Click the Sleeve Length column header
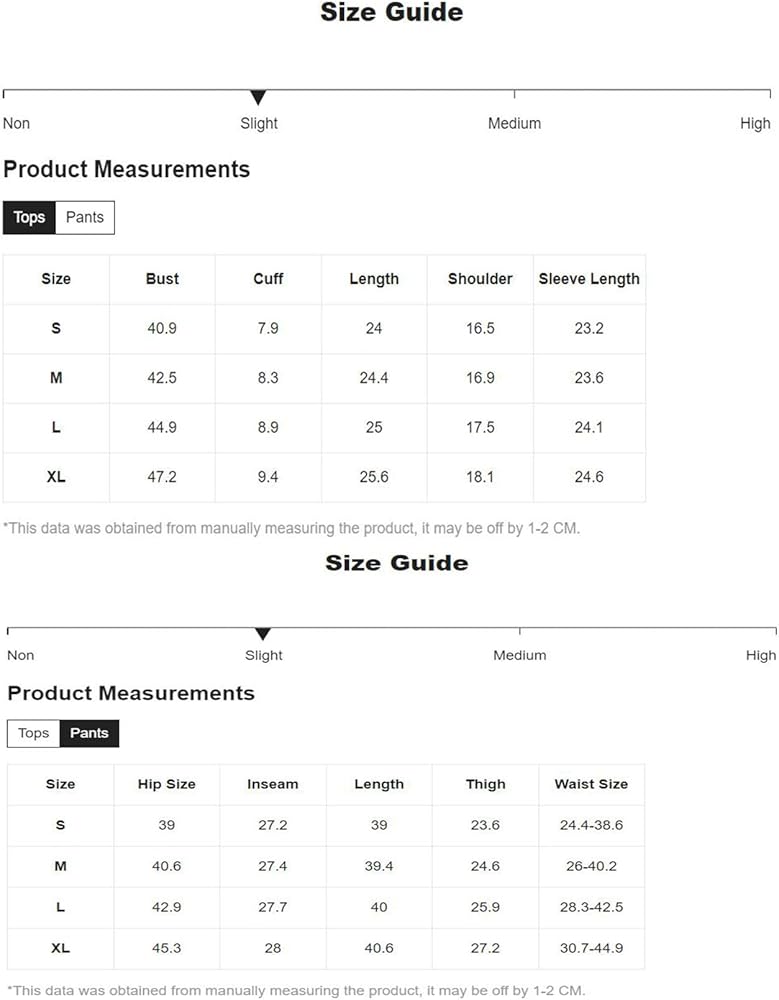This screenshot has width=779, height=1000. 589,279
